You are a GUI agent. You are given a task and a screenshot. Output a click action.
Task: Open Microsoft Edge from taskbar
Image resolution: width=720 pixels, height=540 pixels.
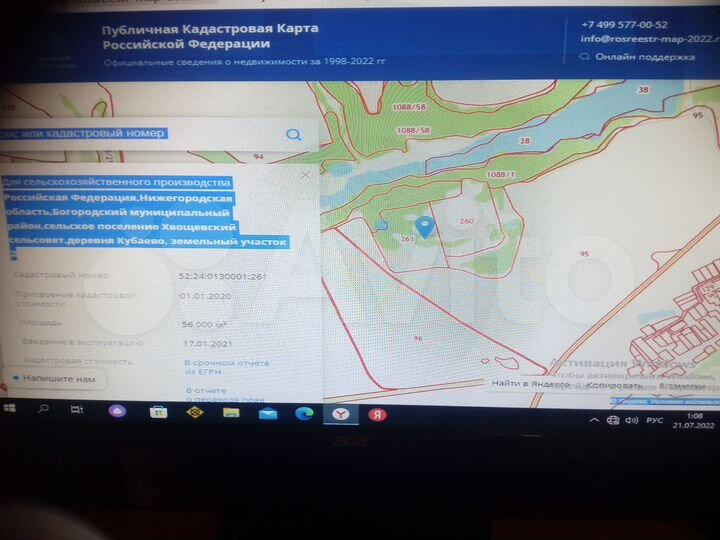click(x=304, y=414)
